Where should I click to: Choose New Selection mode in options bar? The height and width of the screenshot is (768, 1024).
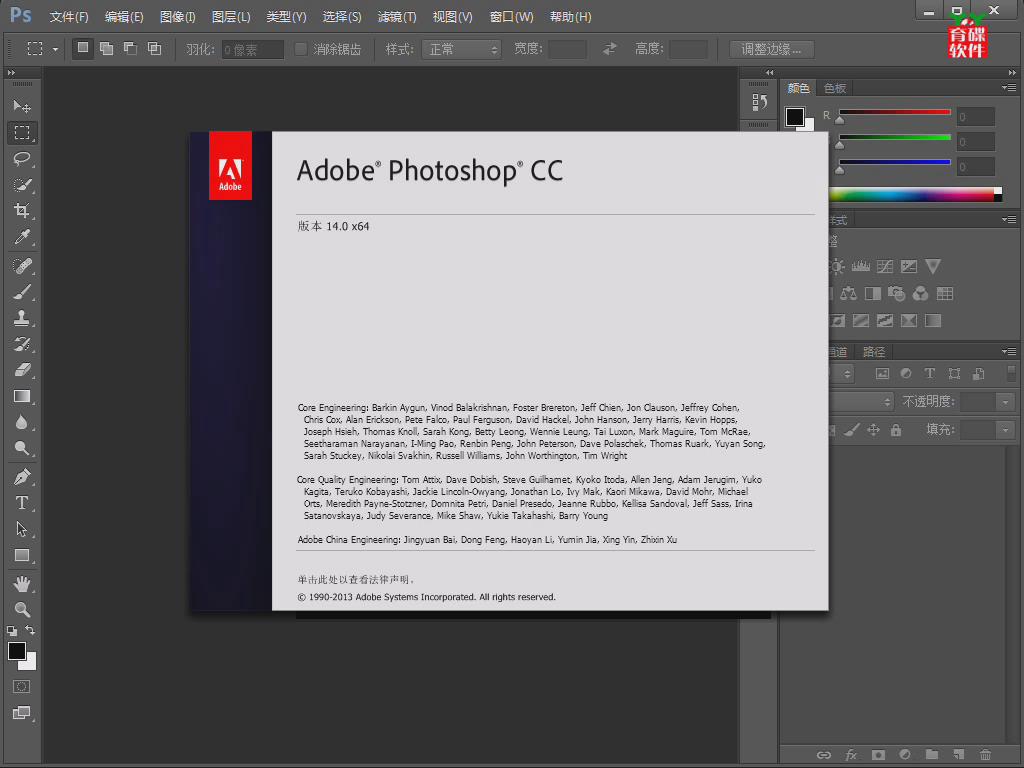pos(83,48)
